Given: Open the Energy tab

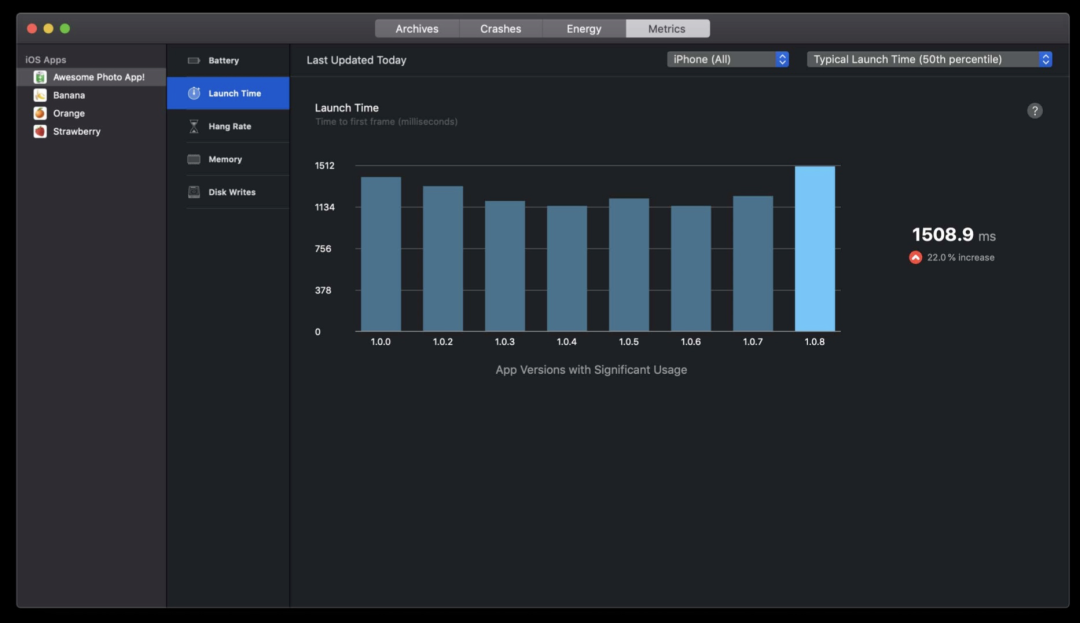Looking at the screenshot, I should point(584,29).
